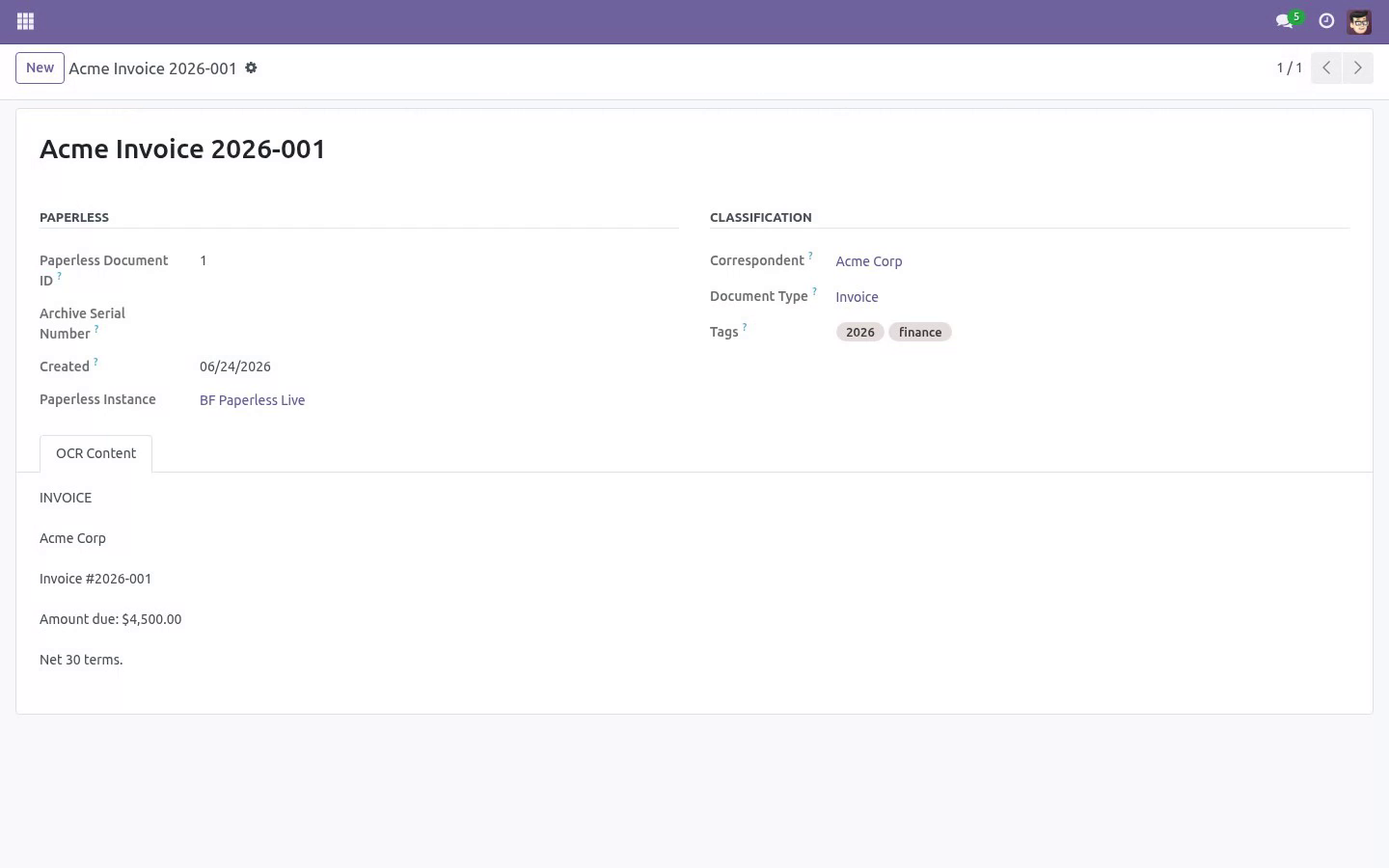Screen dimensions: 1389x868
Task: Click the Paperless Instance label
Action: (97, 399)
